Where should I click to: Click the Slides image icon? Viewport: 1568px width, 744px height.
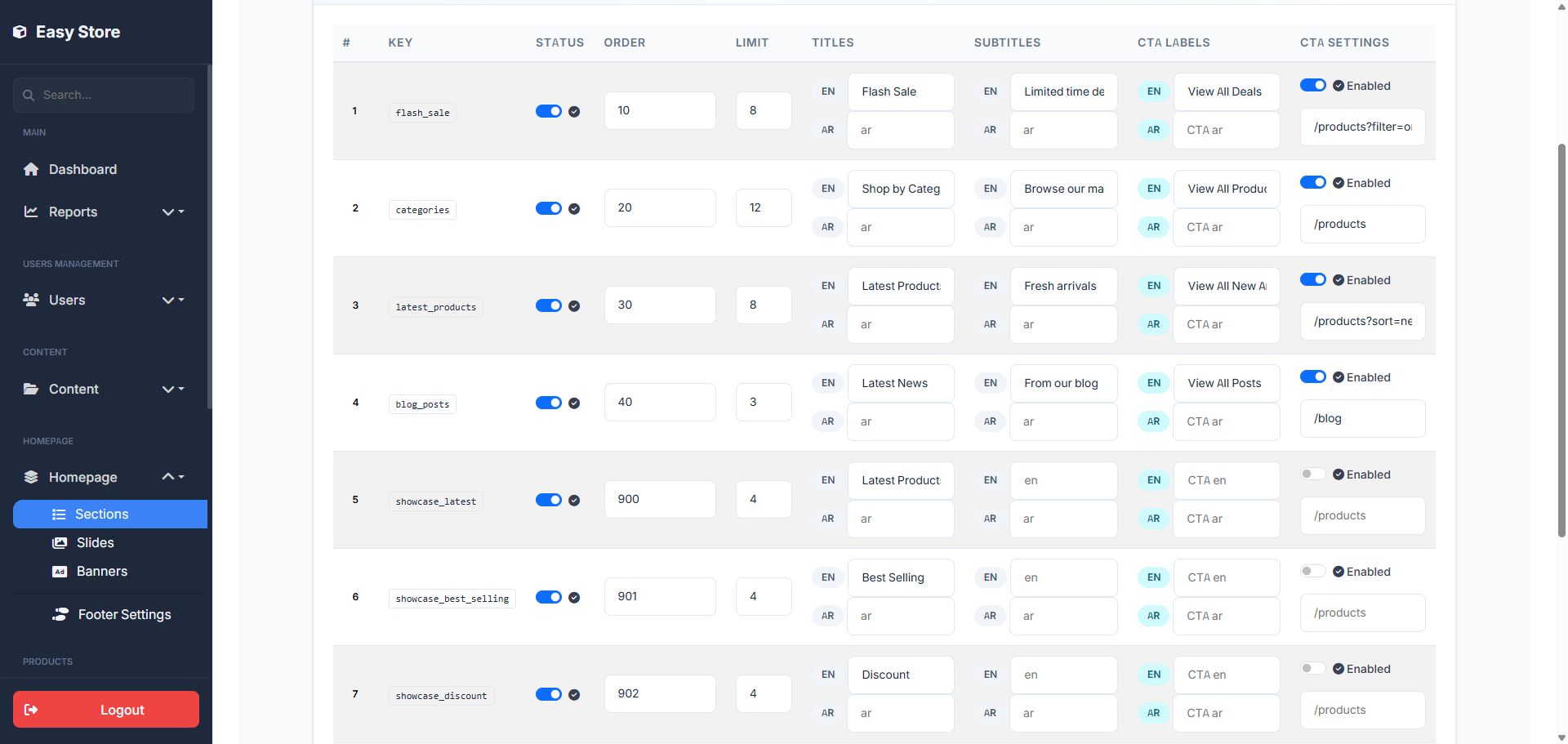tap(60, 543)
